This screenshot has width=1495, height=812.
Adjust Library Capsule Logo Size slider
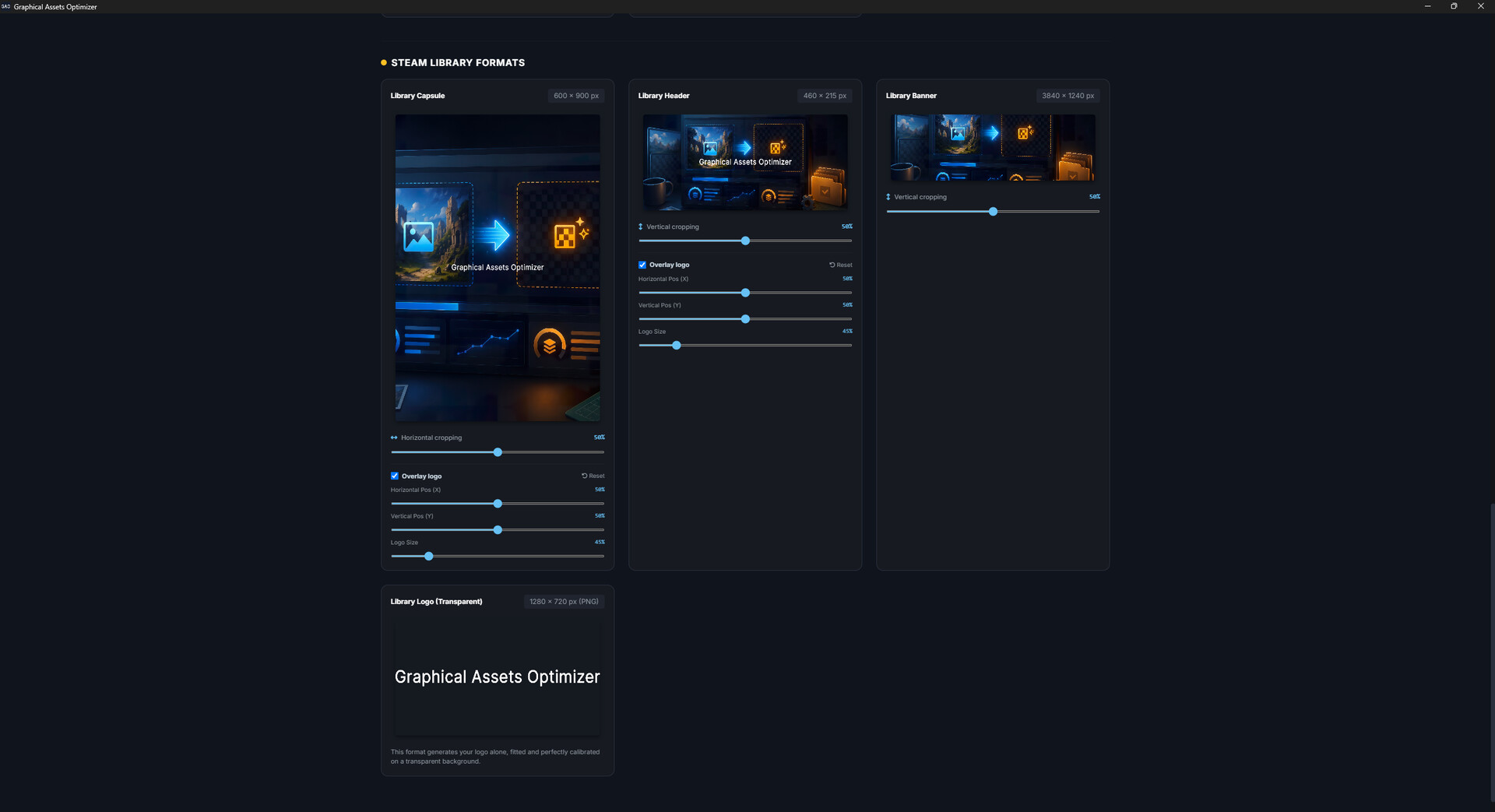[x=498, y=557]
